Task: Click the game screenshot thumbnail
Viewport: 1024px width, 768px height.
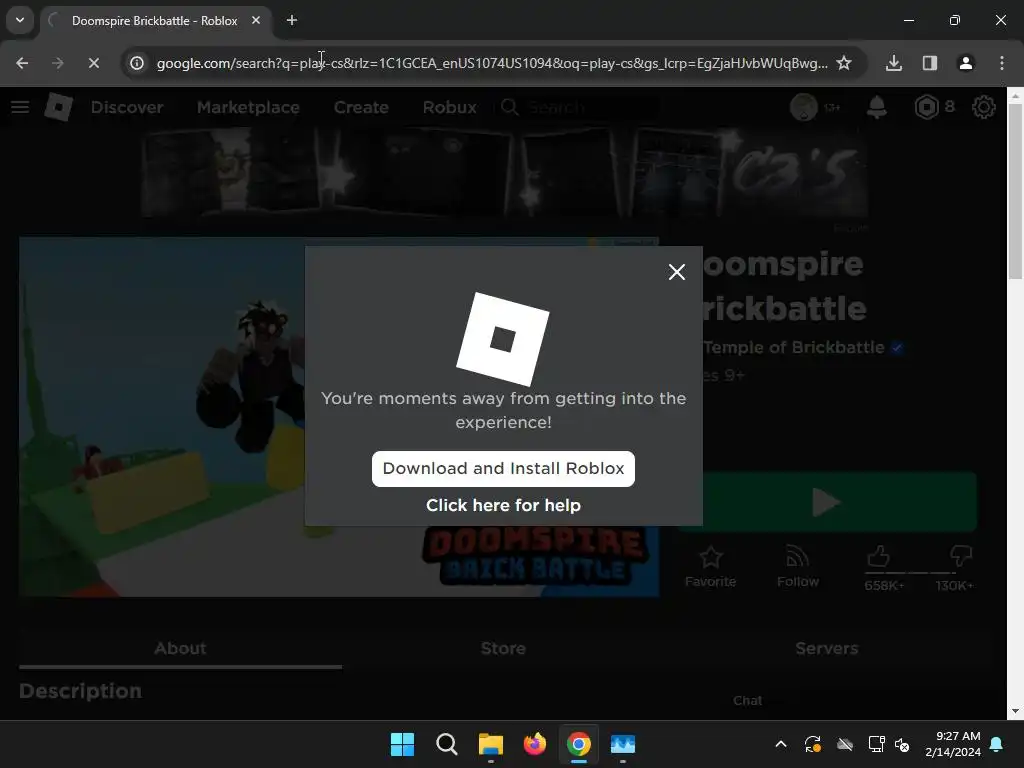Action: coord(339,417)
